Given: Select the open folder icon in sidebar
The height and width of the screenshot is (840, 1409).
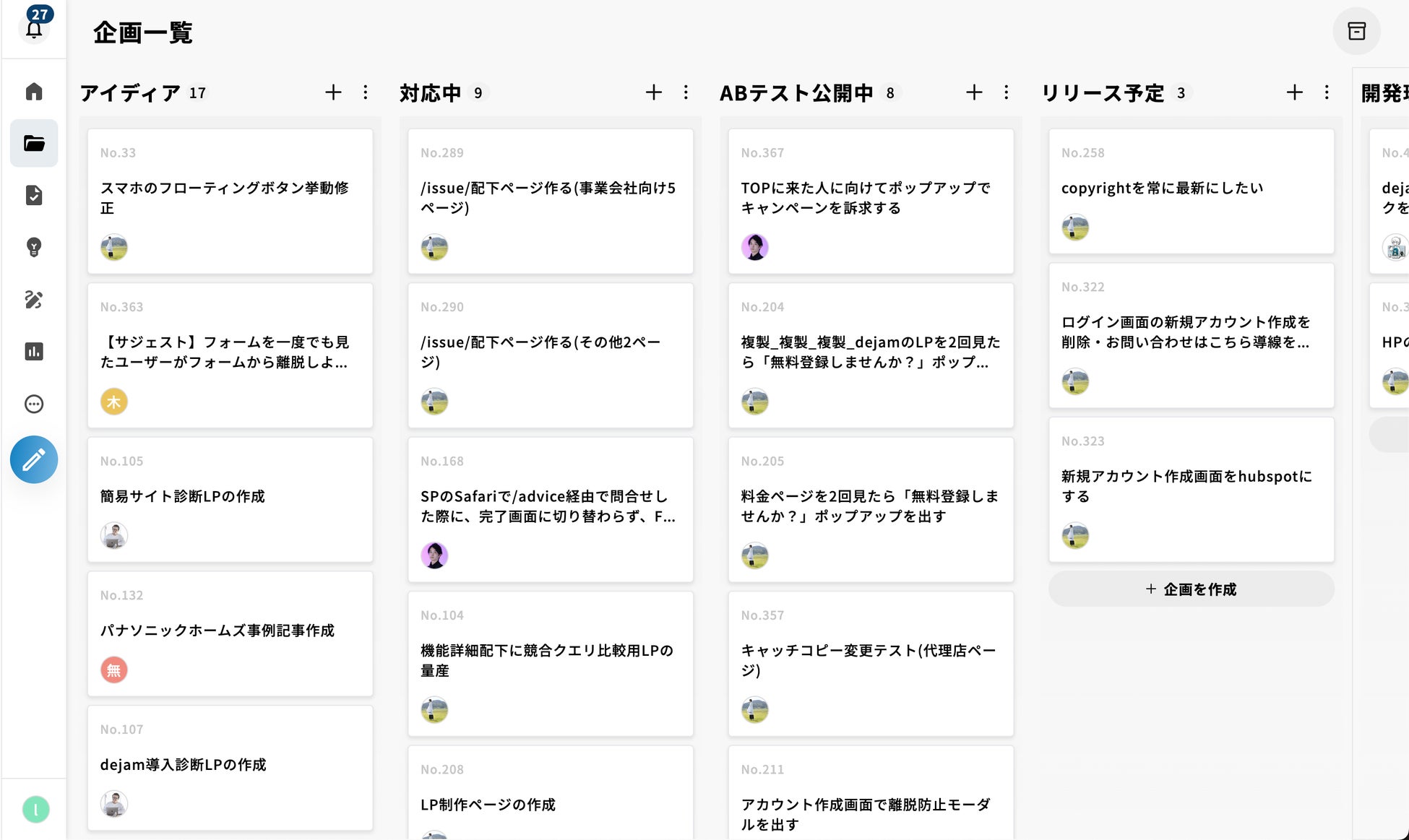Looking at the screenshot, I should [x=34, y=143].
